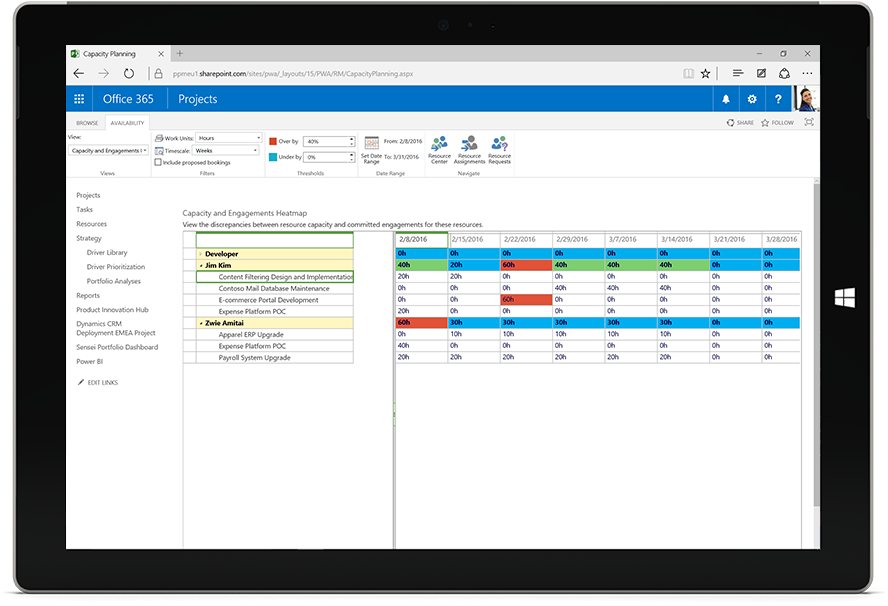The width and height of the screenshot is (888, 606).
Task: Click the Work Units printer icon
Action: 159,138
